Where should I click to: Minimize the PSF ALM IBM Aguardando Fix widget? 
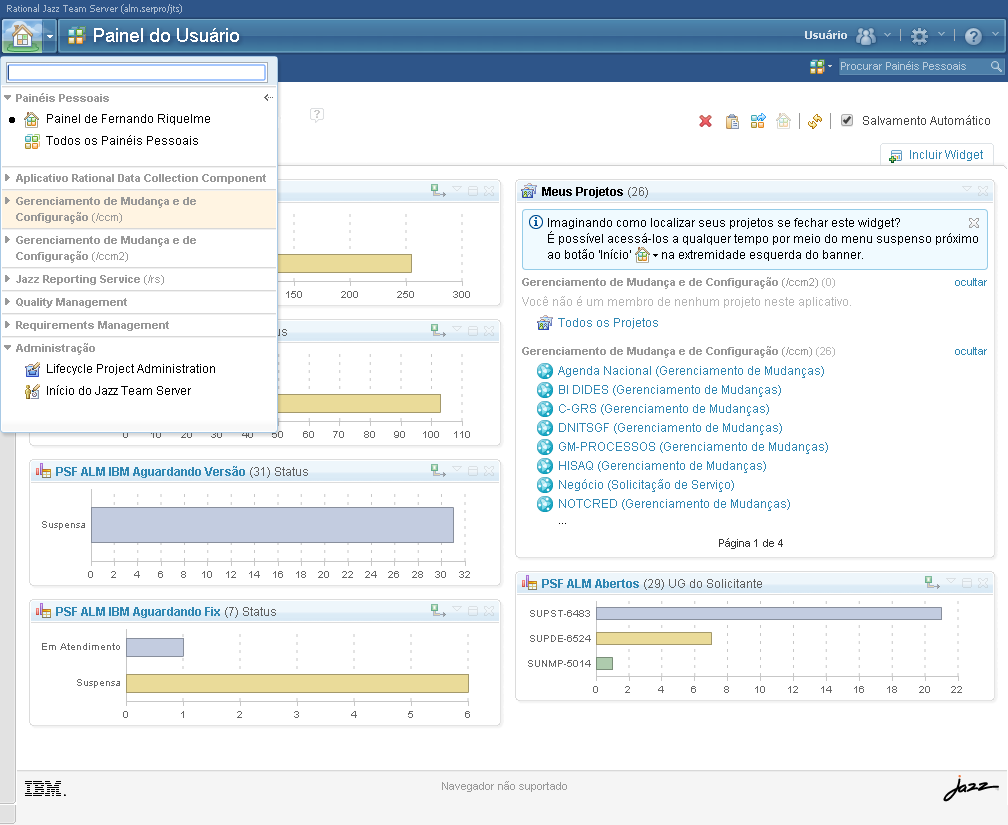click(472, 611)
